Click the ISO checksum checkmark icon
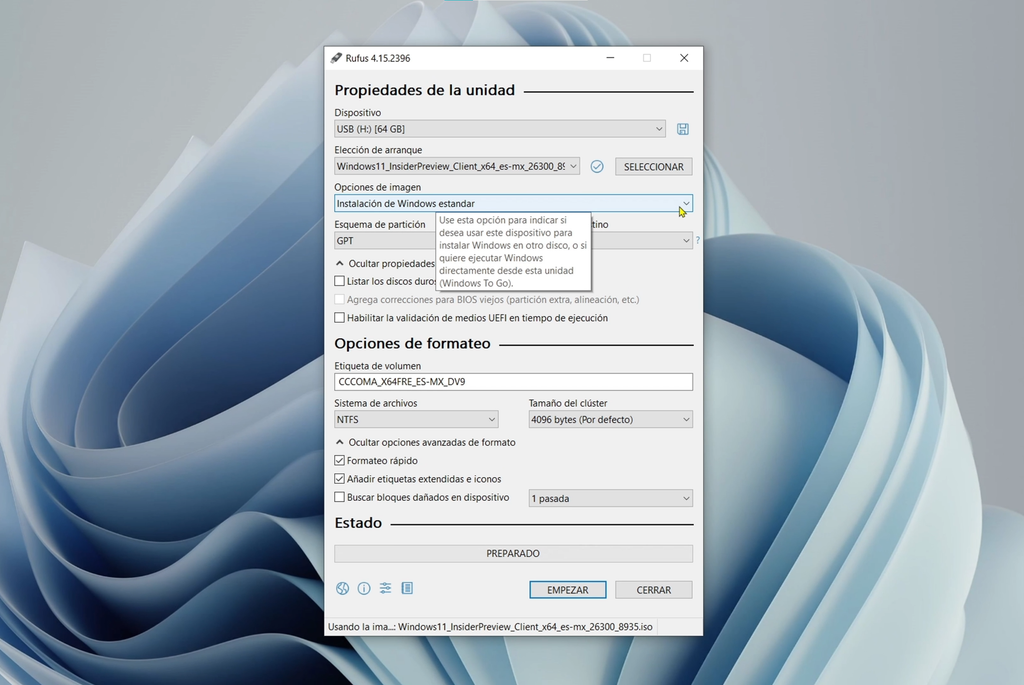This screenshot has width=1024, height=685. click(x=597, y=167)
